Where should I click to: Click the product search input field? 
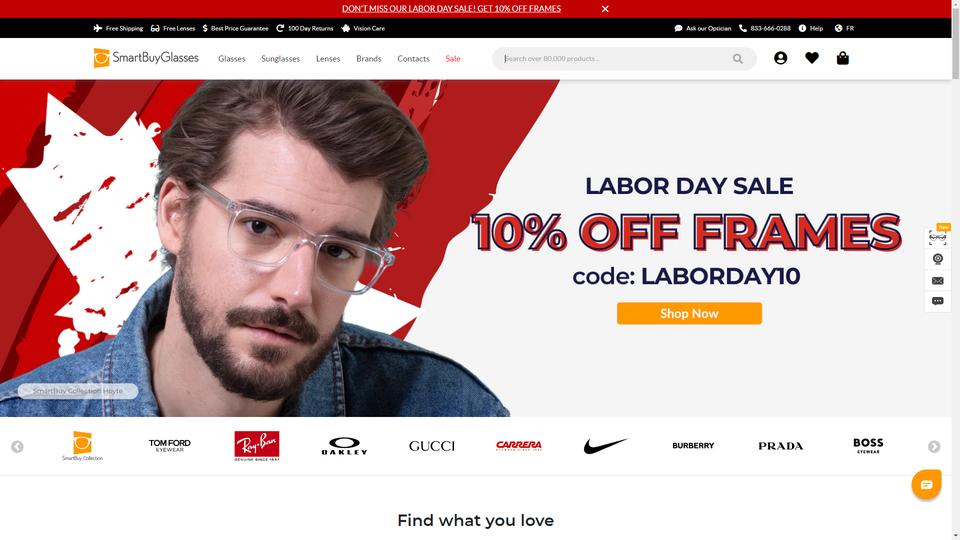tap(615, 59)
